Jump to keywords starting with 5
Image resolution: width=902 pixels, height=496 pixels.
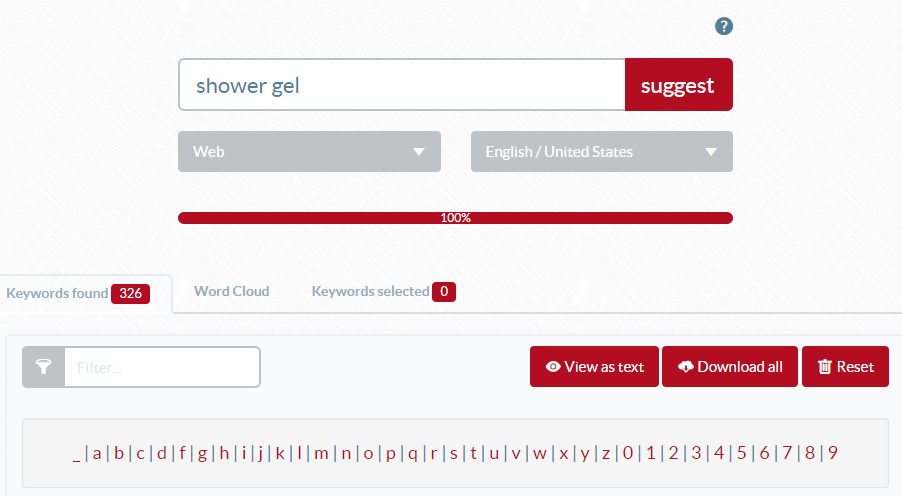point(742,453)
